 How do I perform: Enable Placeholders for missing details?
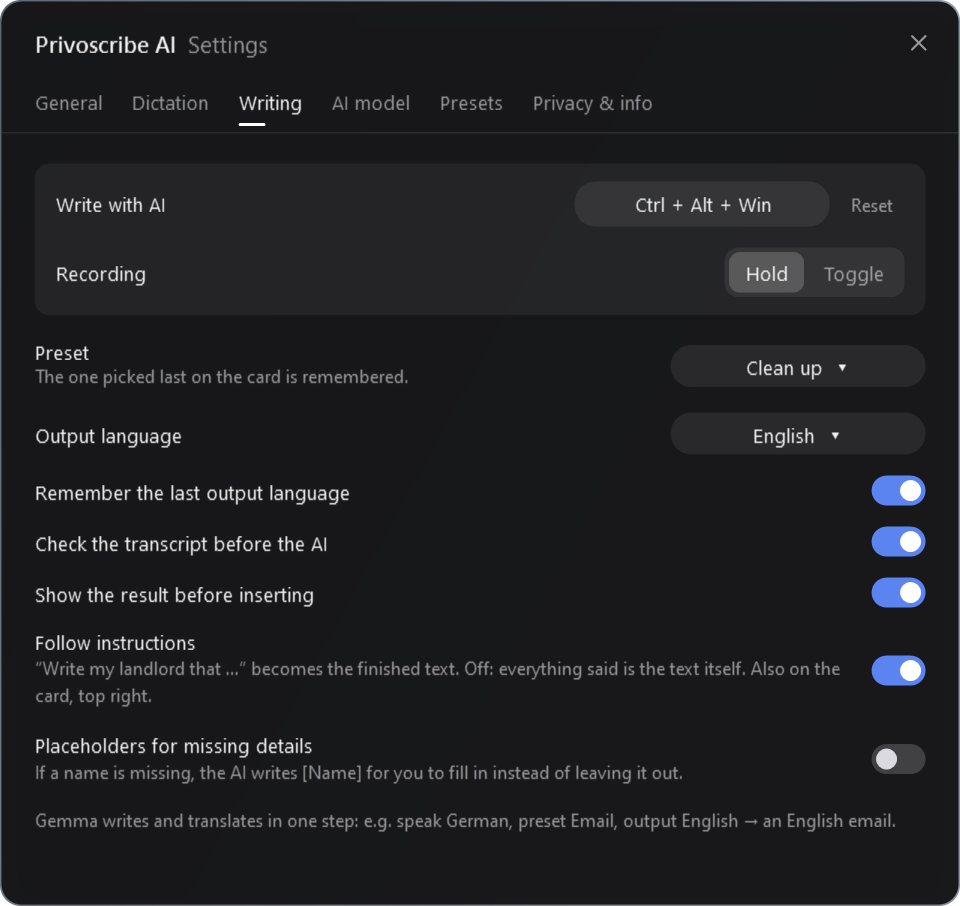tap(898, 759)
